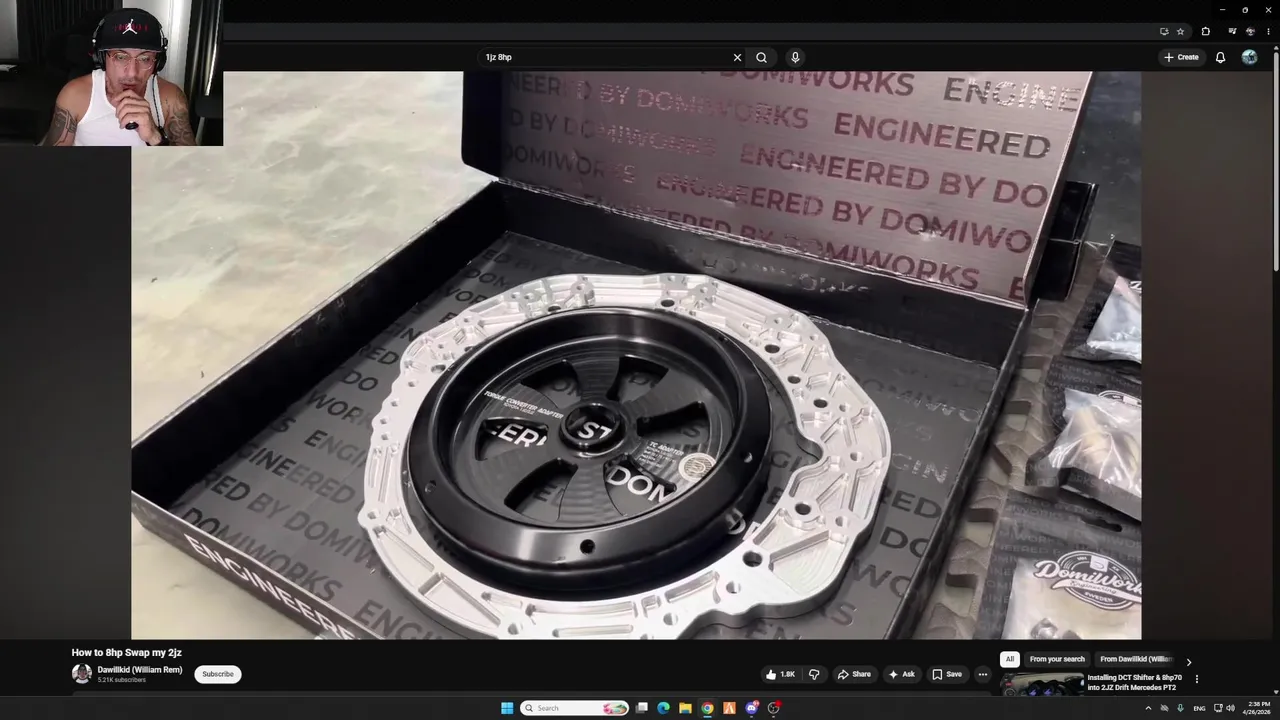Clear the YouTube search box text

737,57
